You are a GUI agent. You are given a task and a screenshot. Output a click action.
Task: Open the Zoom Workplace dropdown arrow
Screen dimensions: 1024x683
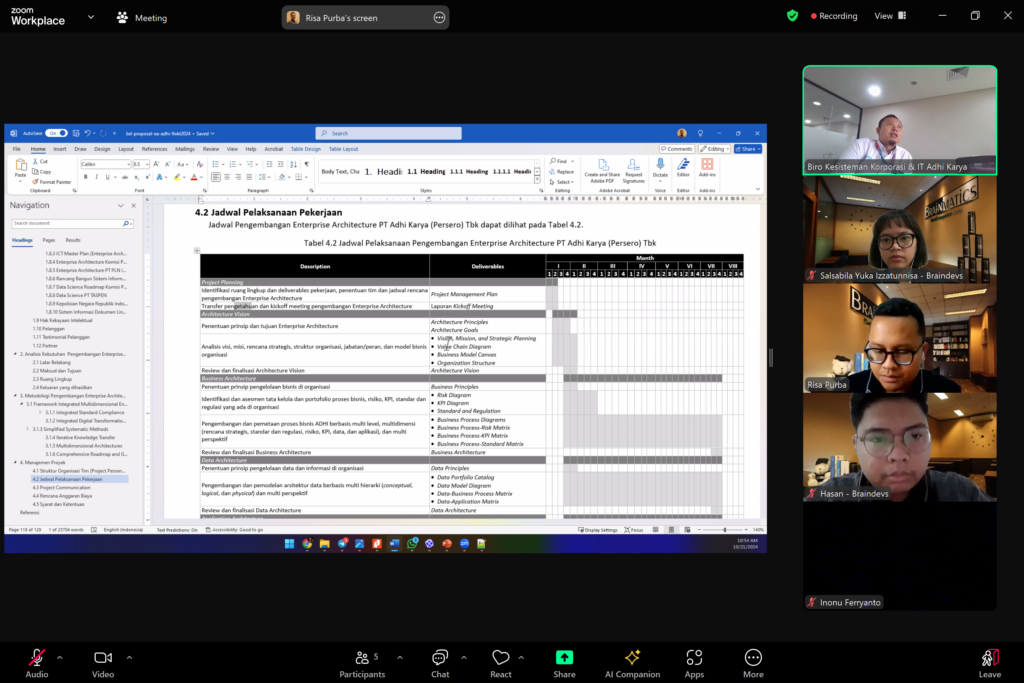point(91,18)
